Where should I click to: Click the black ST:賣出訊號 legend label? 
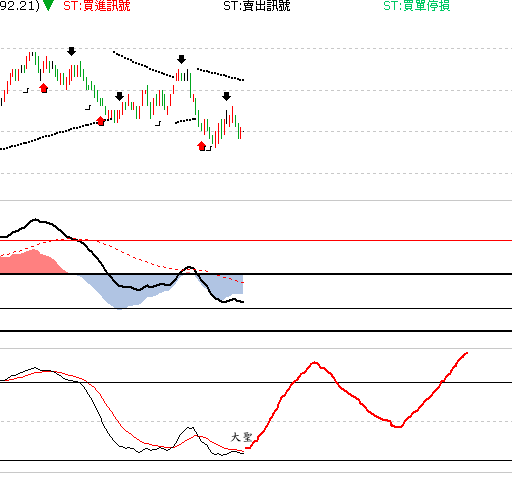pos(257,6)
